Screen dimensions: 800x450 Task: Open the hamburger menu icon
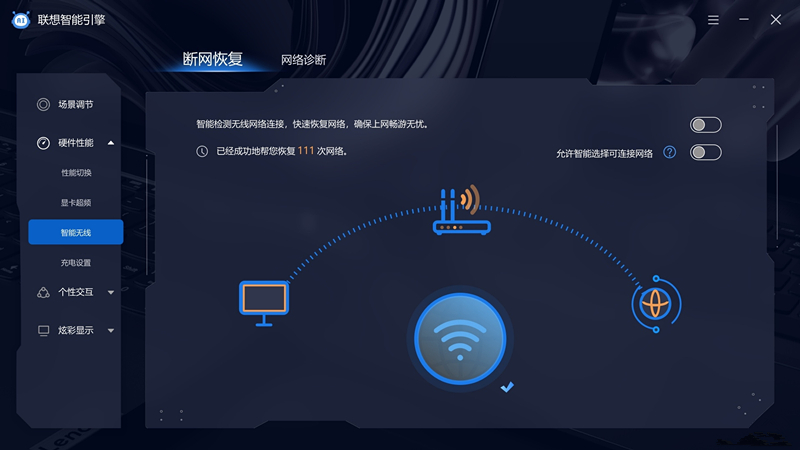(713, 20)
